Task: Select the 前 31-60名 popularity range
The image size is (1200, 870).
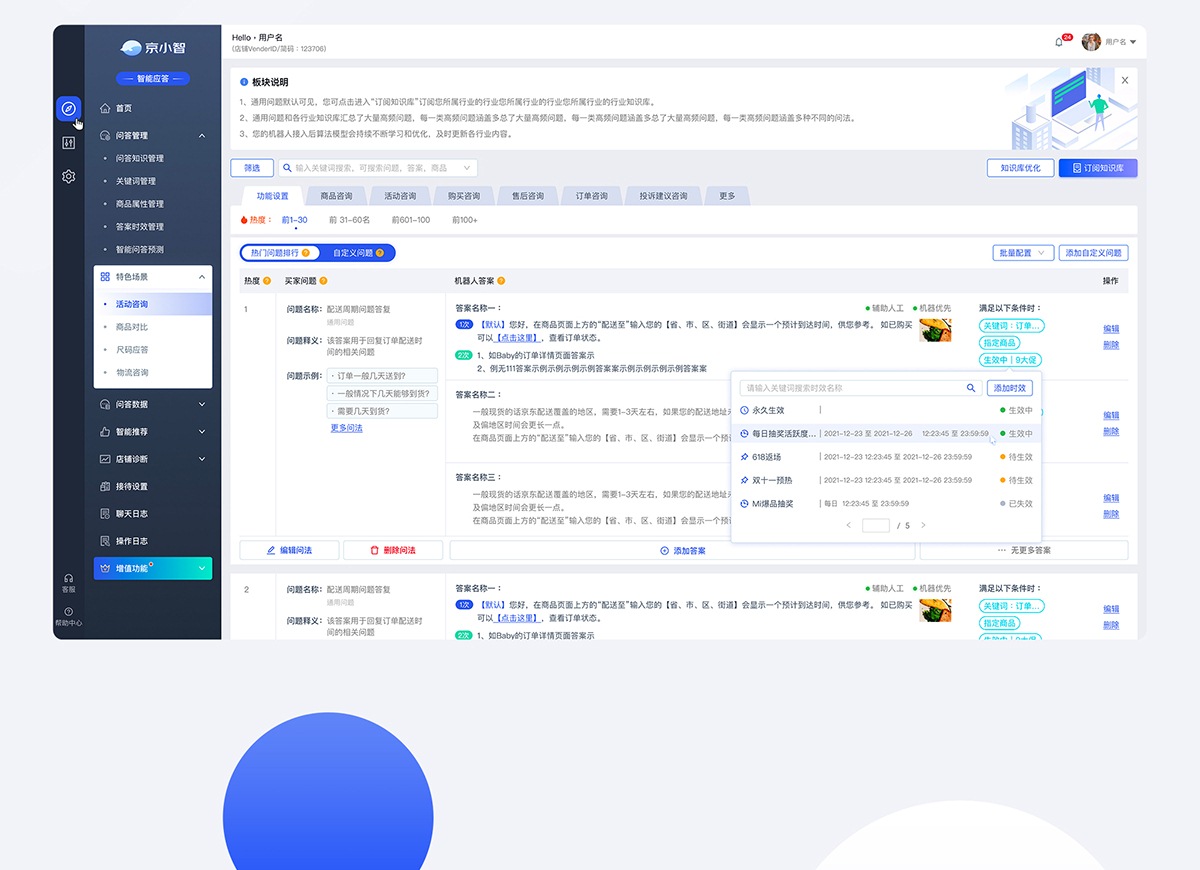Action: [349, 220]
